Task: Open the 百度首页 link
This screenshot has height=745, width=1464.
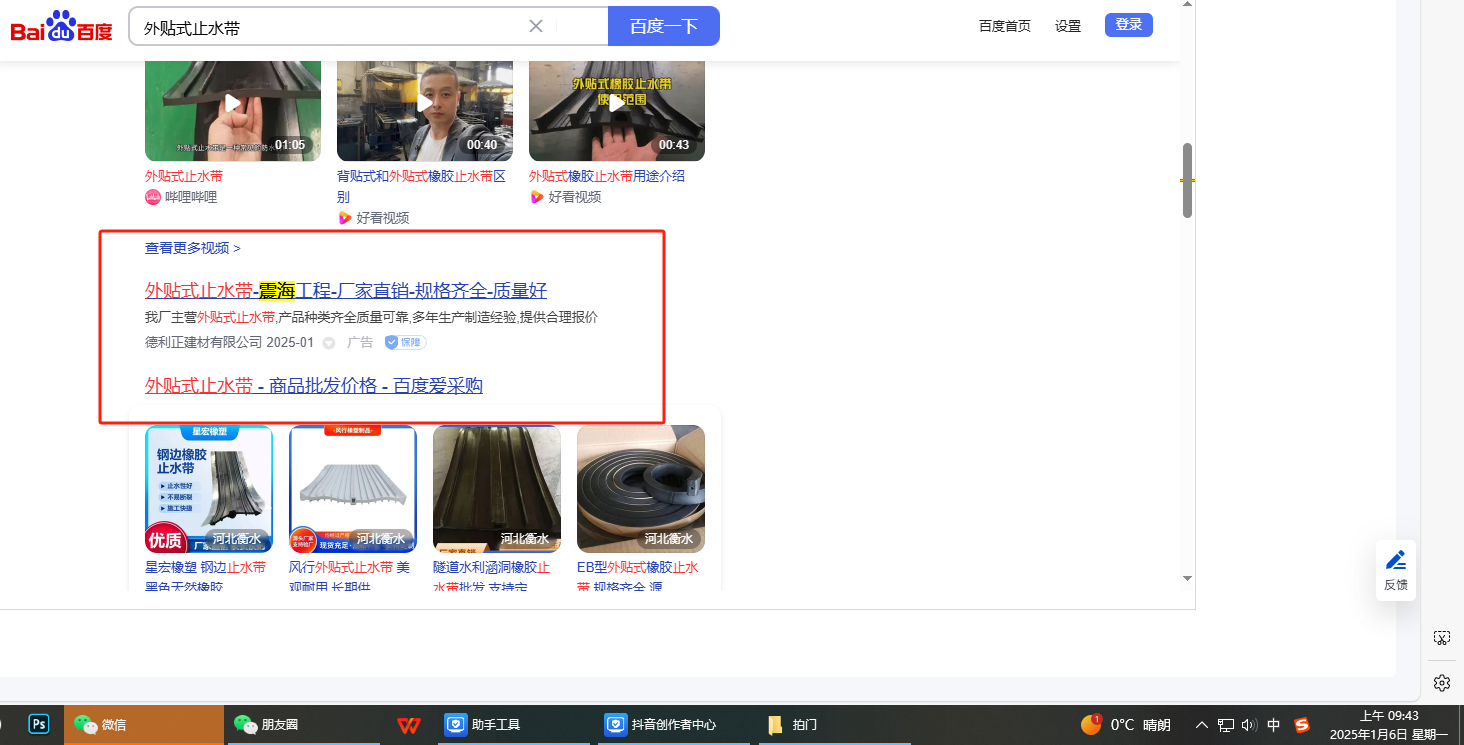Action: 1005,26
